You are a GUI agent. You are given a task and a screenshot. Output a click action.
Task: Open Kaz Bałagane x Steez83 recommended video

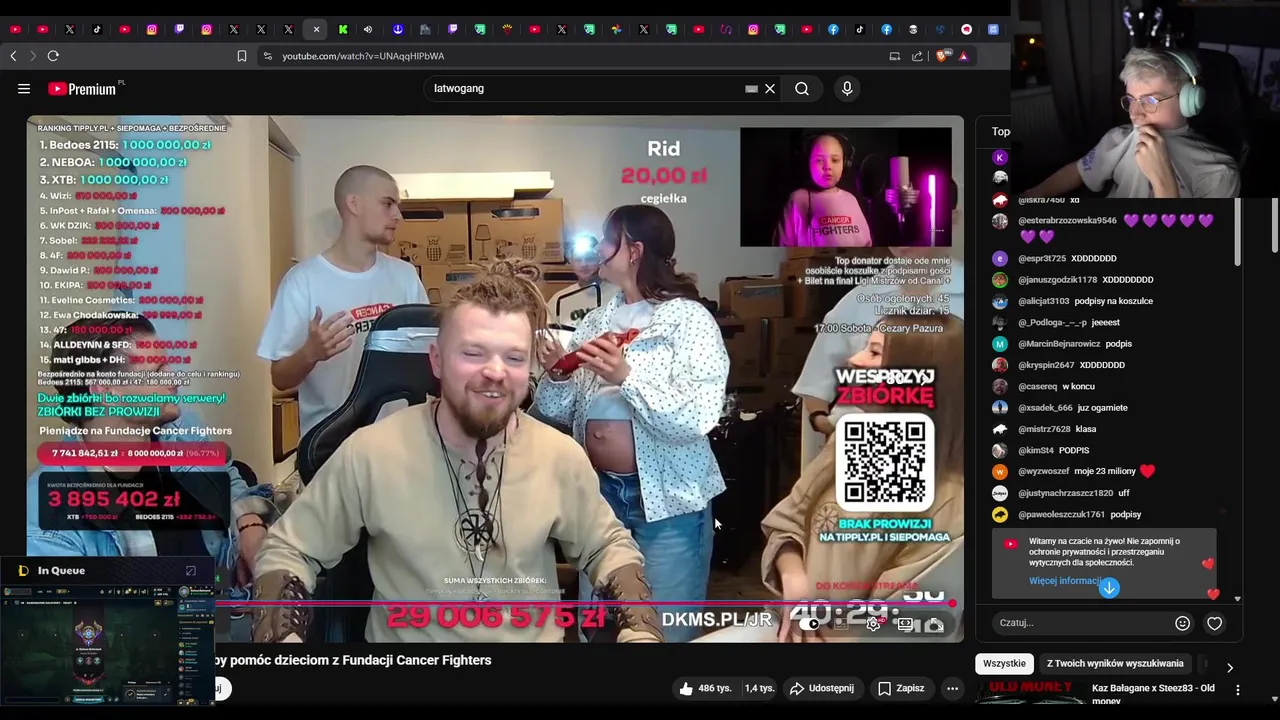coord(1153,694)
